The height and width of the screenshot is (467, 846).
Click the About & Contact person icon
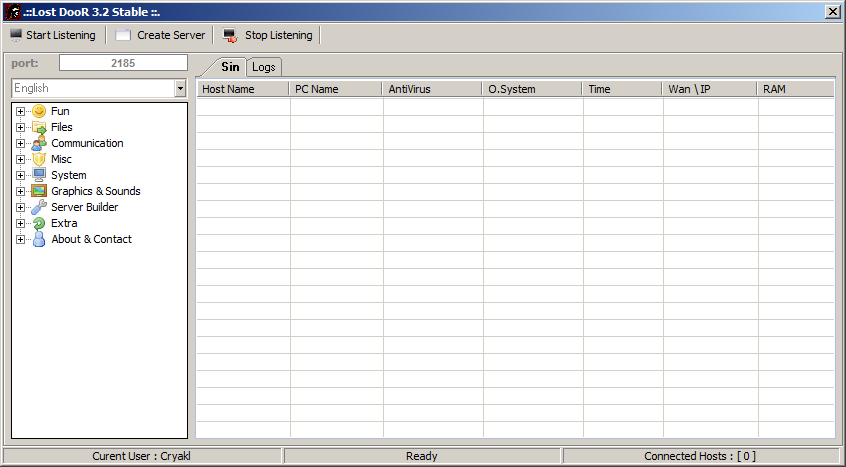coord(39,239)
